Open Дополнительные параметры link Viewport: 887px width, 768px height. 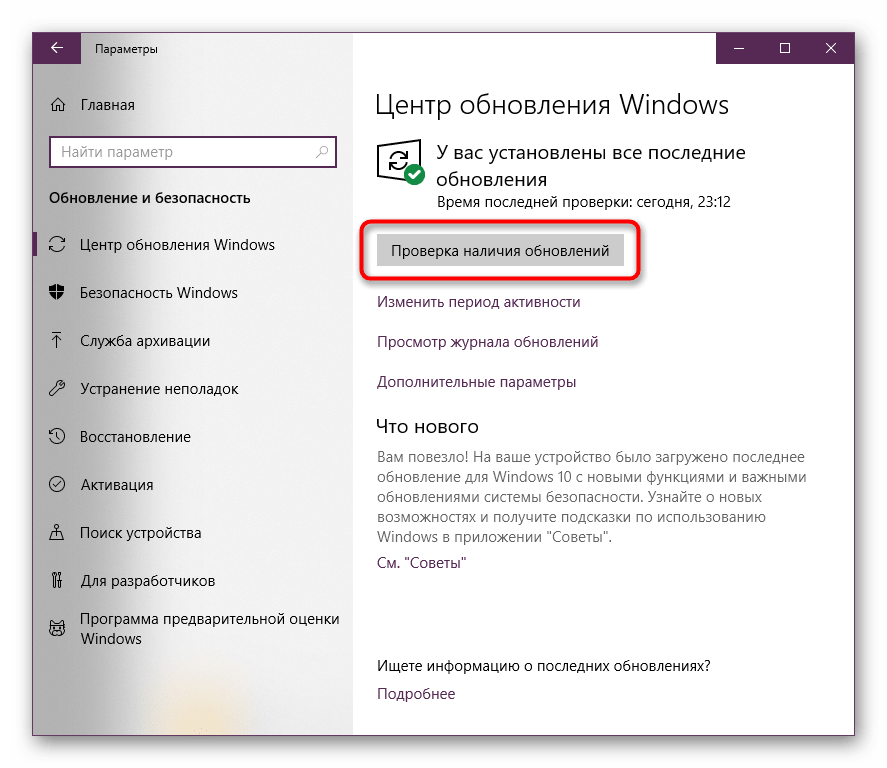[476, 382]
